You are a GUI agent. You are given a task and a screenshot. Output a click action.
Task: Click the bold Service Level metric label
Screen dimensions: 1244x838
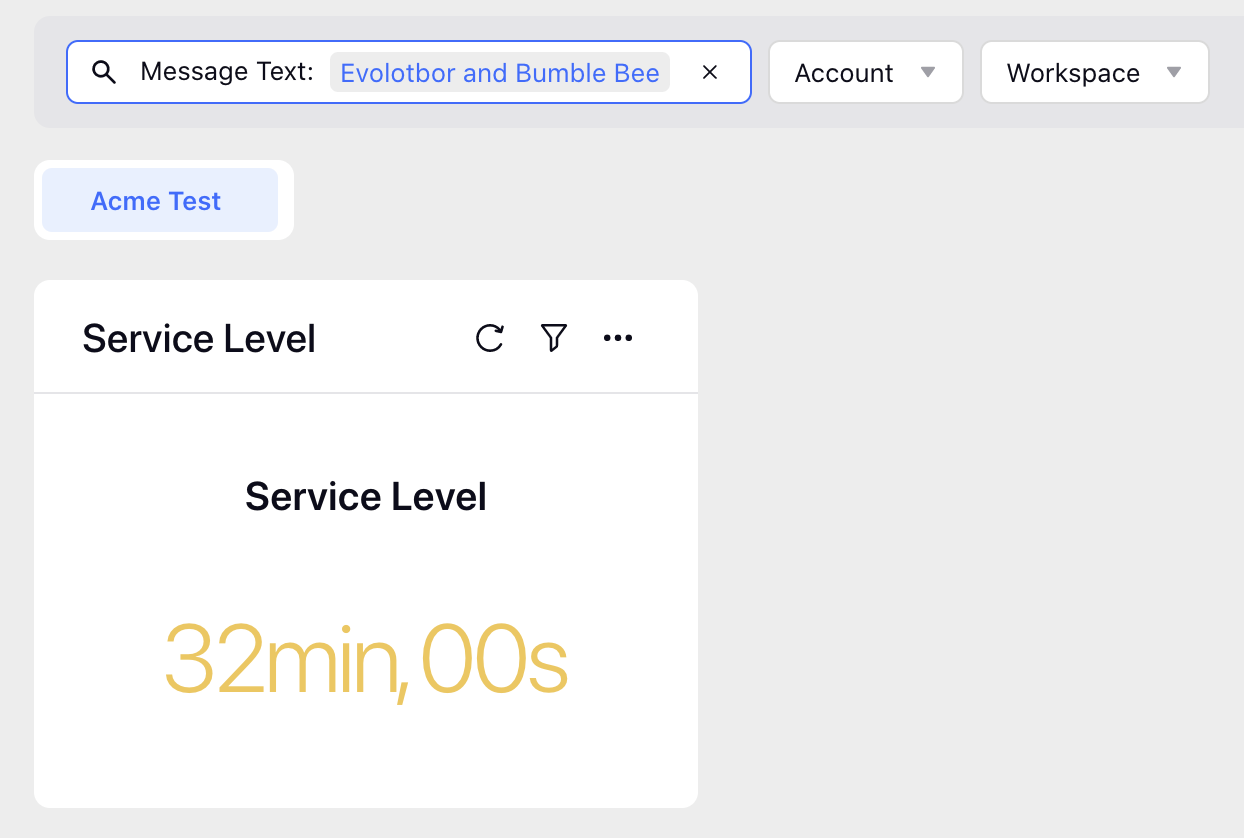click(366, 496)
